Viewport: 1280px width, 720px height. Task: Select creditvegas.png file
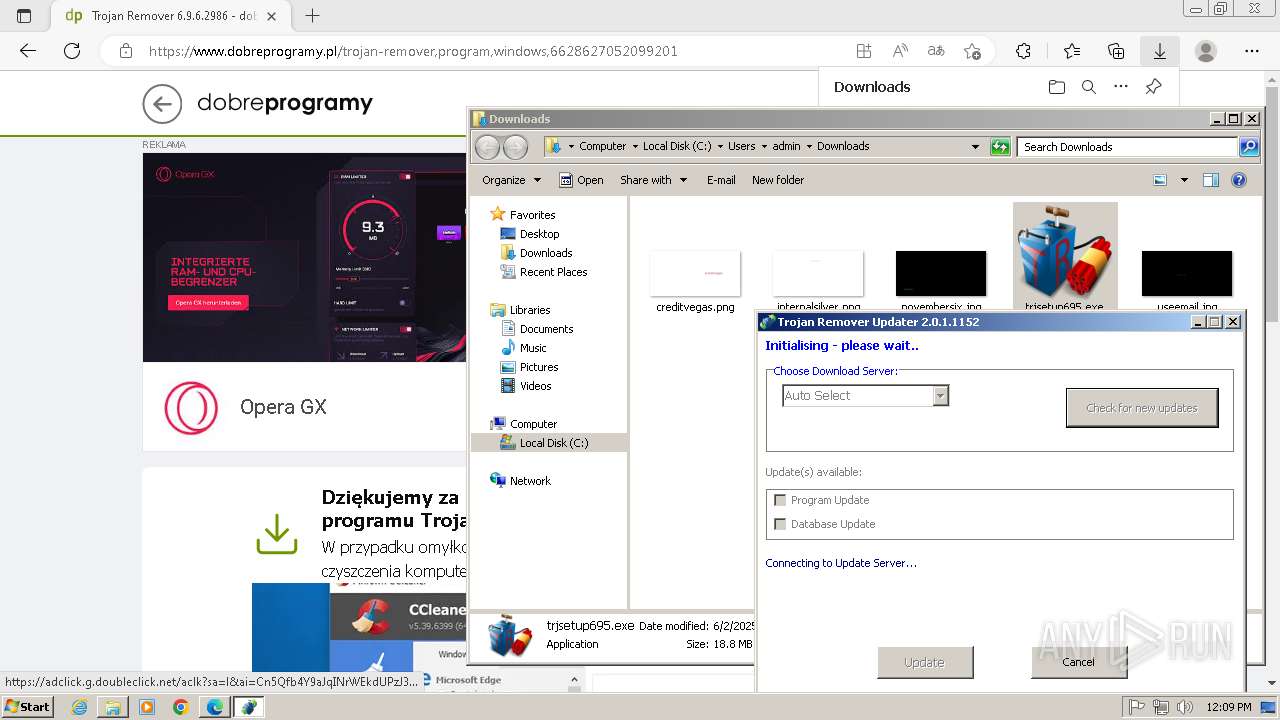695,282
